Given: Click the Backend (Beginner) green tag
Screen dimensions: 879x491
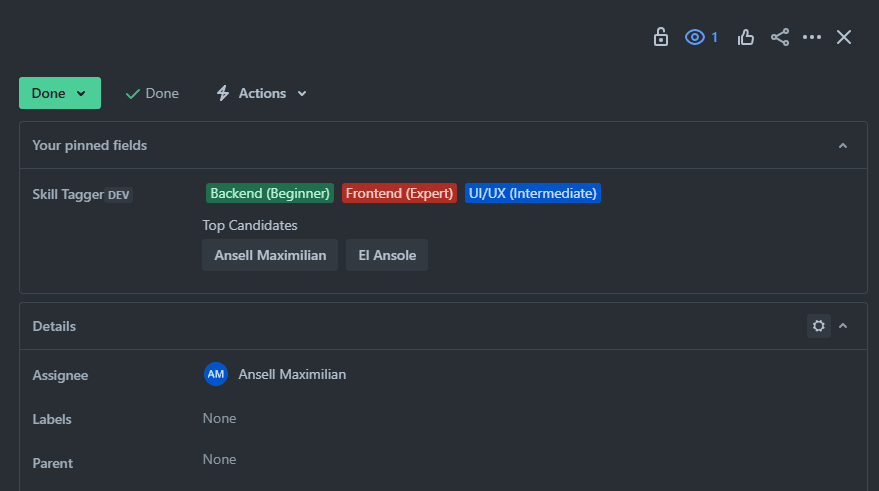Looking at the screenshot, I should (x=270, y=193).
